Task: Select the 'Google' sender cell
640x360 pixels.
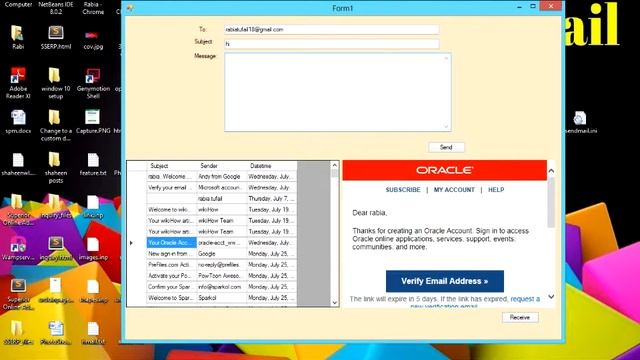Action: [222, 253]
